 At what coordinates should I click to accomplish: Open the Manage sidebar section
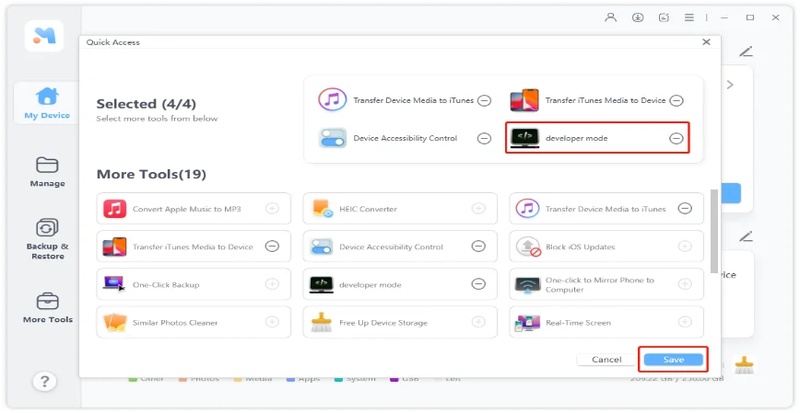tap(47, 172)
